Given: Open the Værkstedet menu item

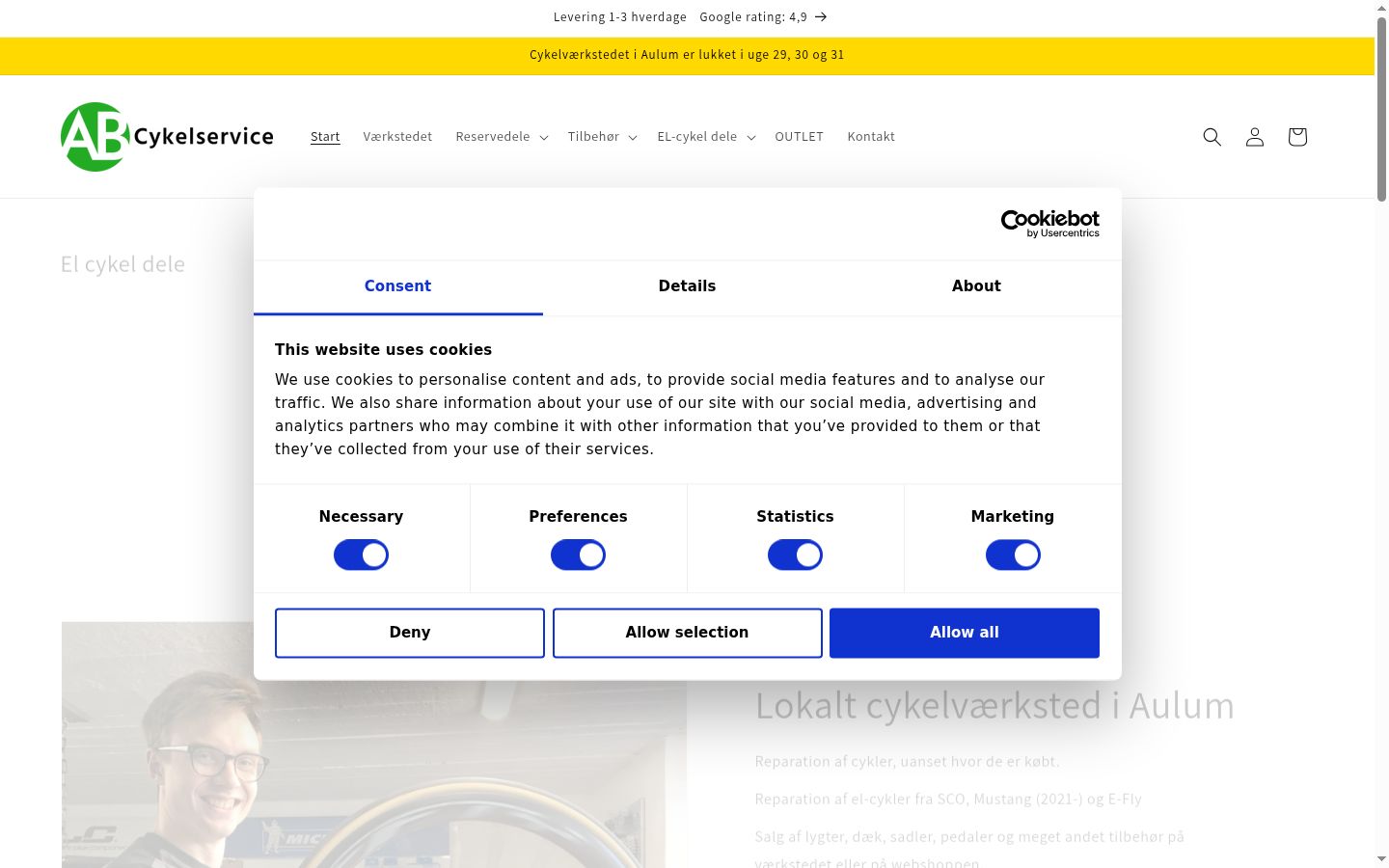Looking at the screenshot, I should pos(397,137).
